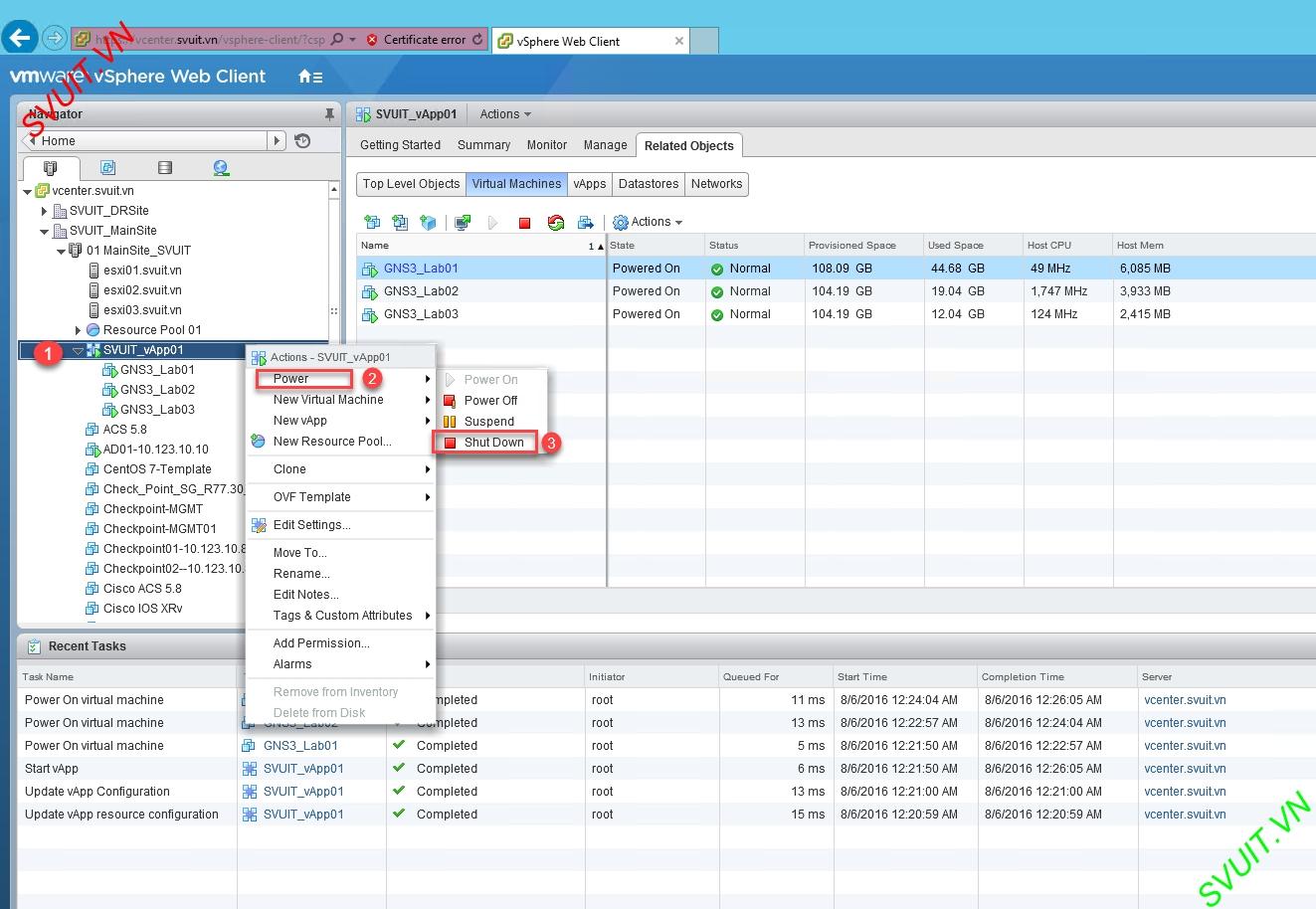The width and height of the screenshot is (1316, 909).
Task: Open the Clone submenu
Action: tap(341, 469)
